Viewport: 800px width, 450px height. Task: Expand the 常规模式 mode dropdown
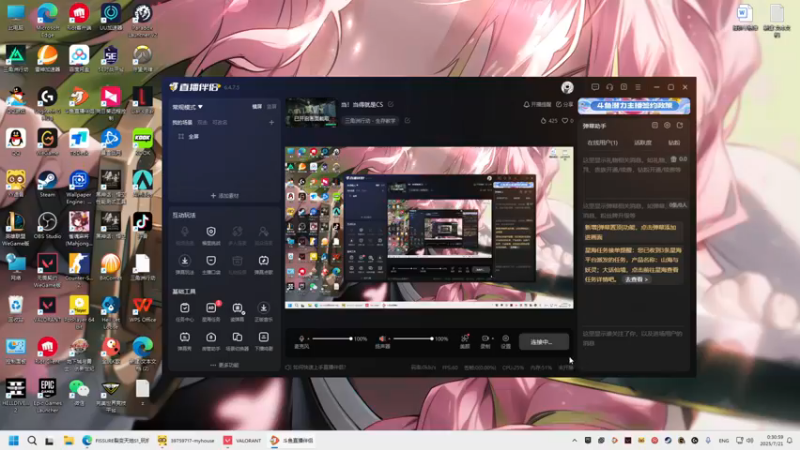(187, 107)
